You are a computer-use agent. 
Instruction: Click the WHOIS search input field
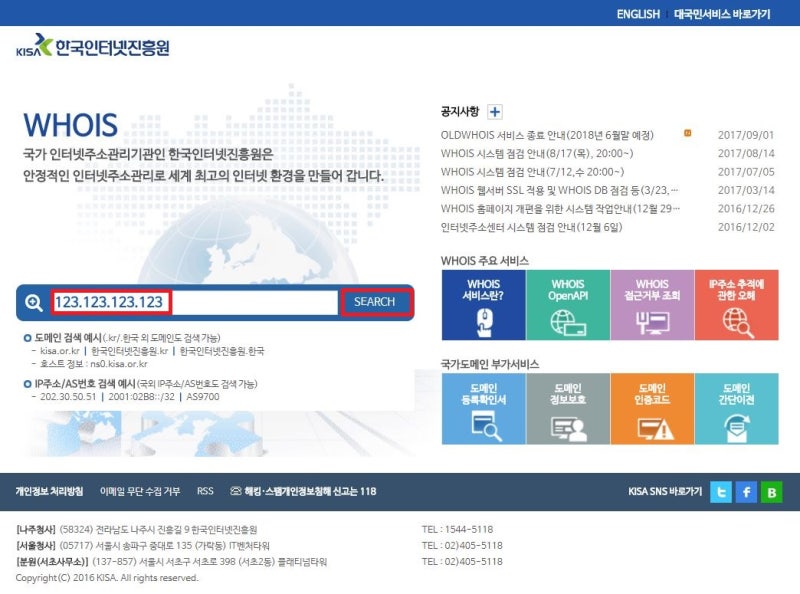[x=194, y=302]
